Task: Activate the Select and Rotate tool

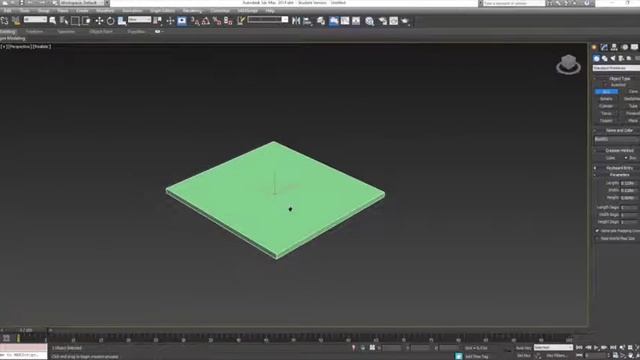Action: click(110, 20)
